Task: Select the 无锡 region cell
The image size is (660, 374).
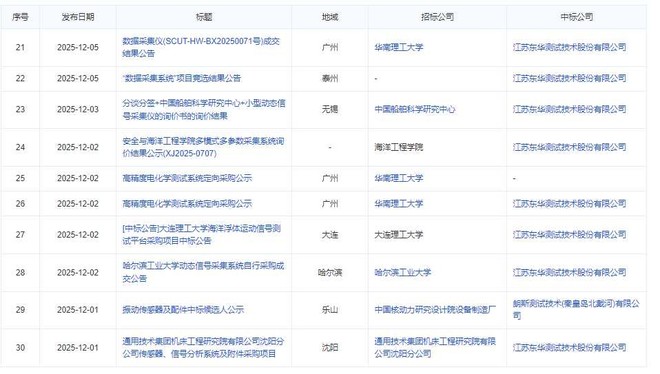Action: coord(330,109)
